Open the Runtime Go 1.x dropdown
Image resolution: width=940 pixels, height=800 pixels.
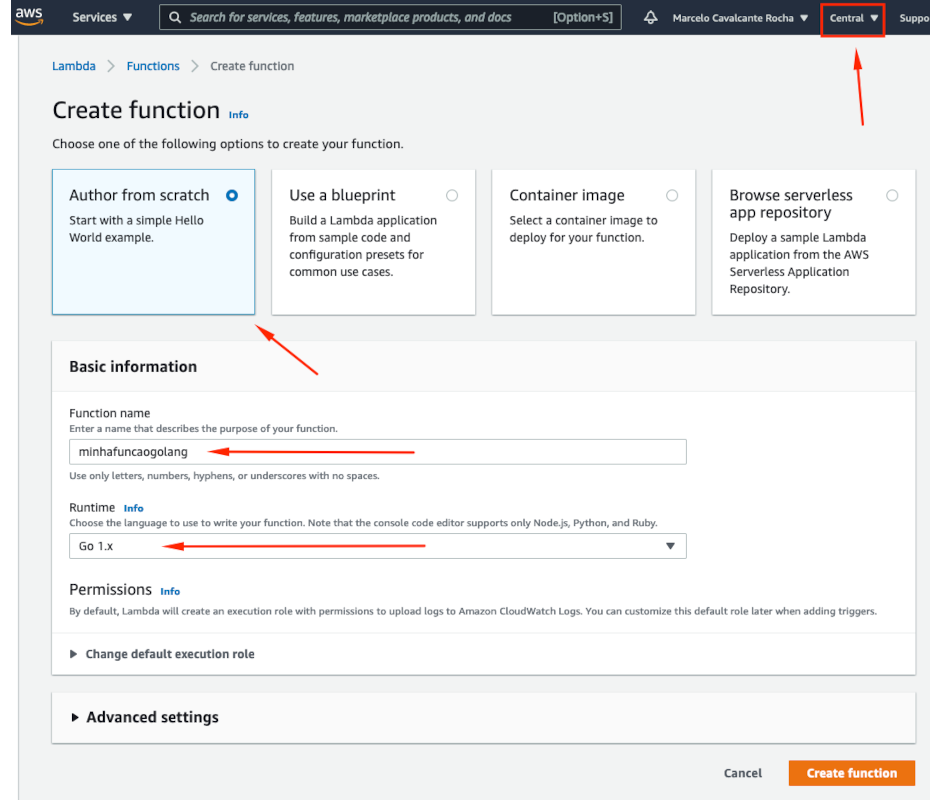click(377, 546)
